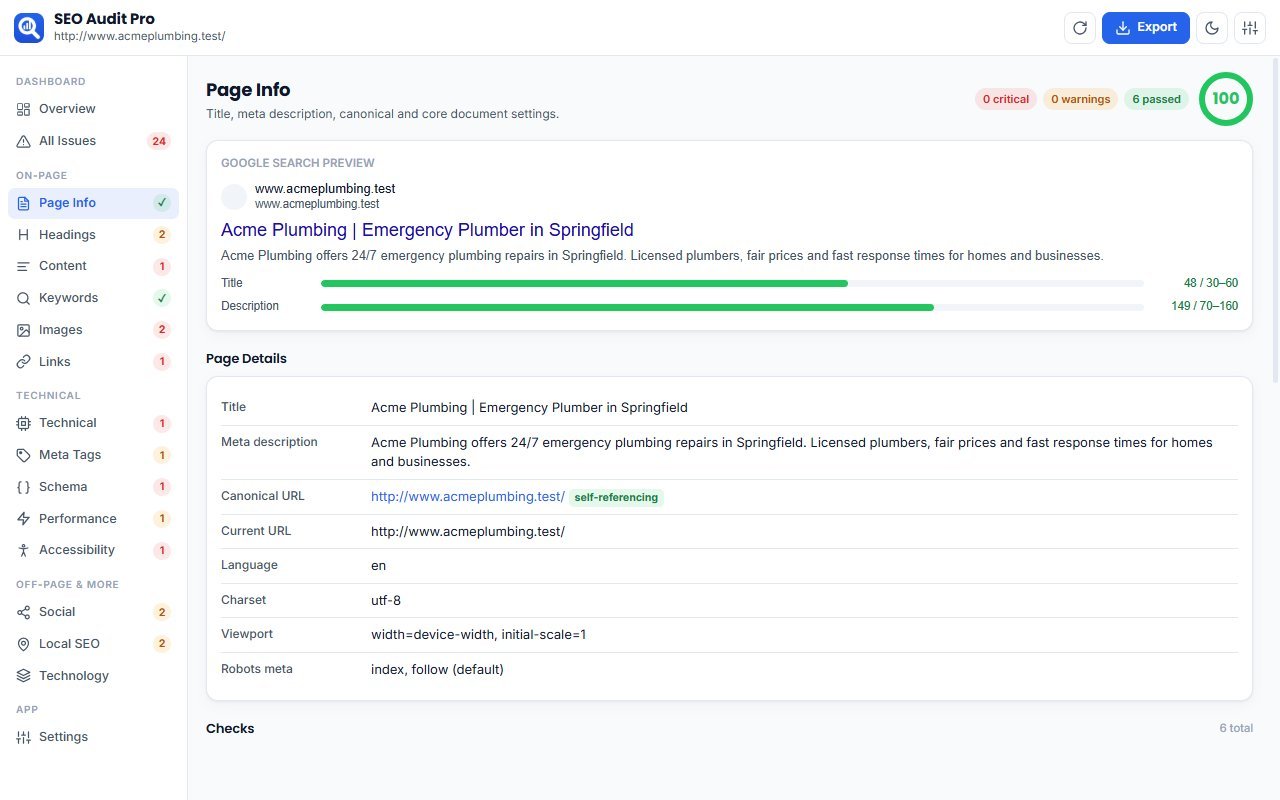This screenshot has height=800, width=1280.
Task: Click the 149 / 70–160 description count
Action: [x=1205, y=306]
